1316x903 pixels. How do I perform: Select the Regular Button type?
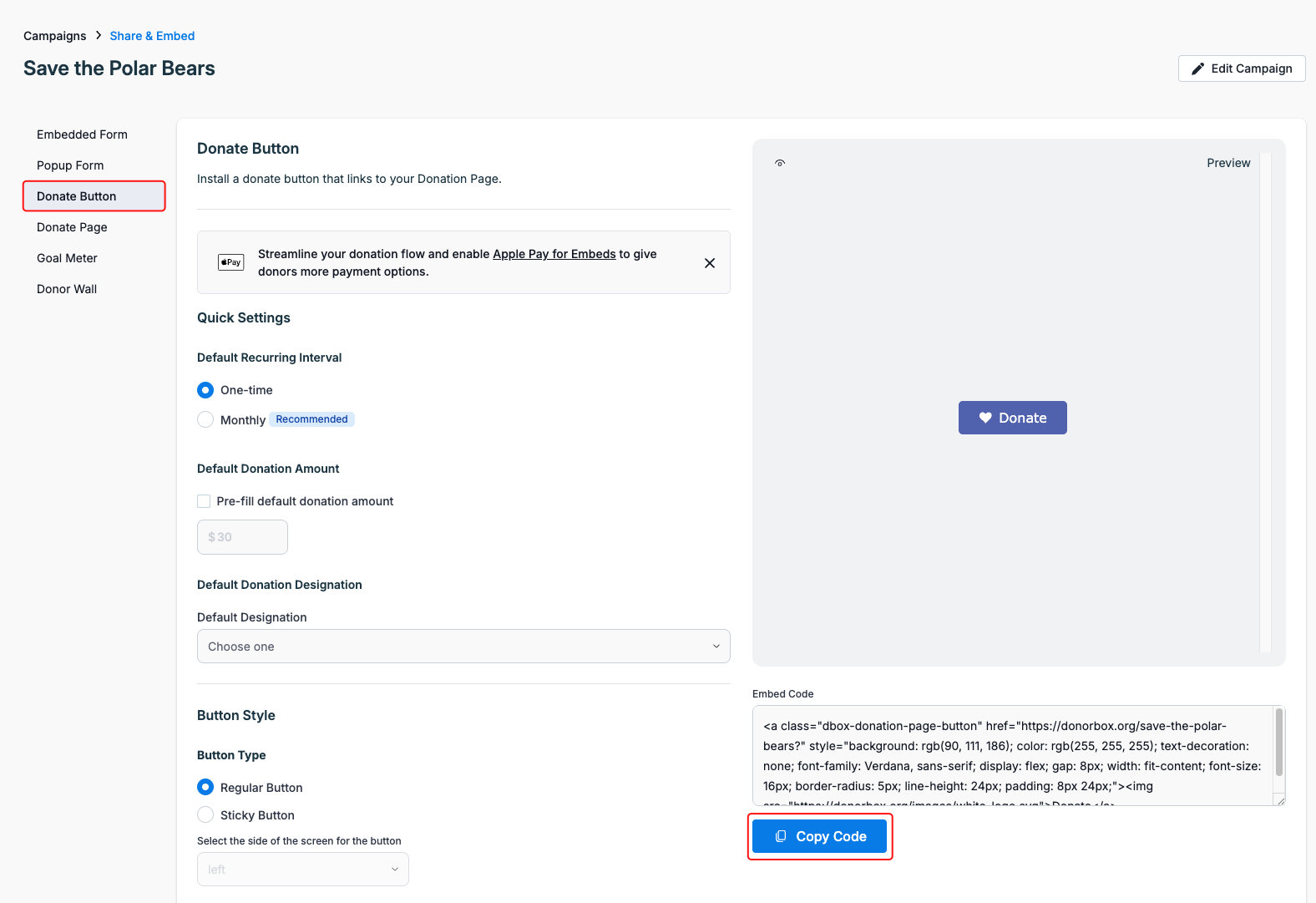coord(205,788)
